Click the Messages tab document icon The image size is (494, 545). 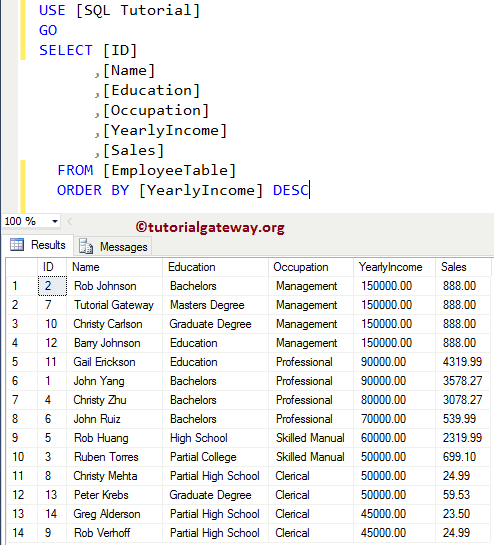click(86, 246)
